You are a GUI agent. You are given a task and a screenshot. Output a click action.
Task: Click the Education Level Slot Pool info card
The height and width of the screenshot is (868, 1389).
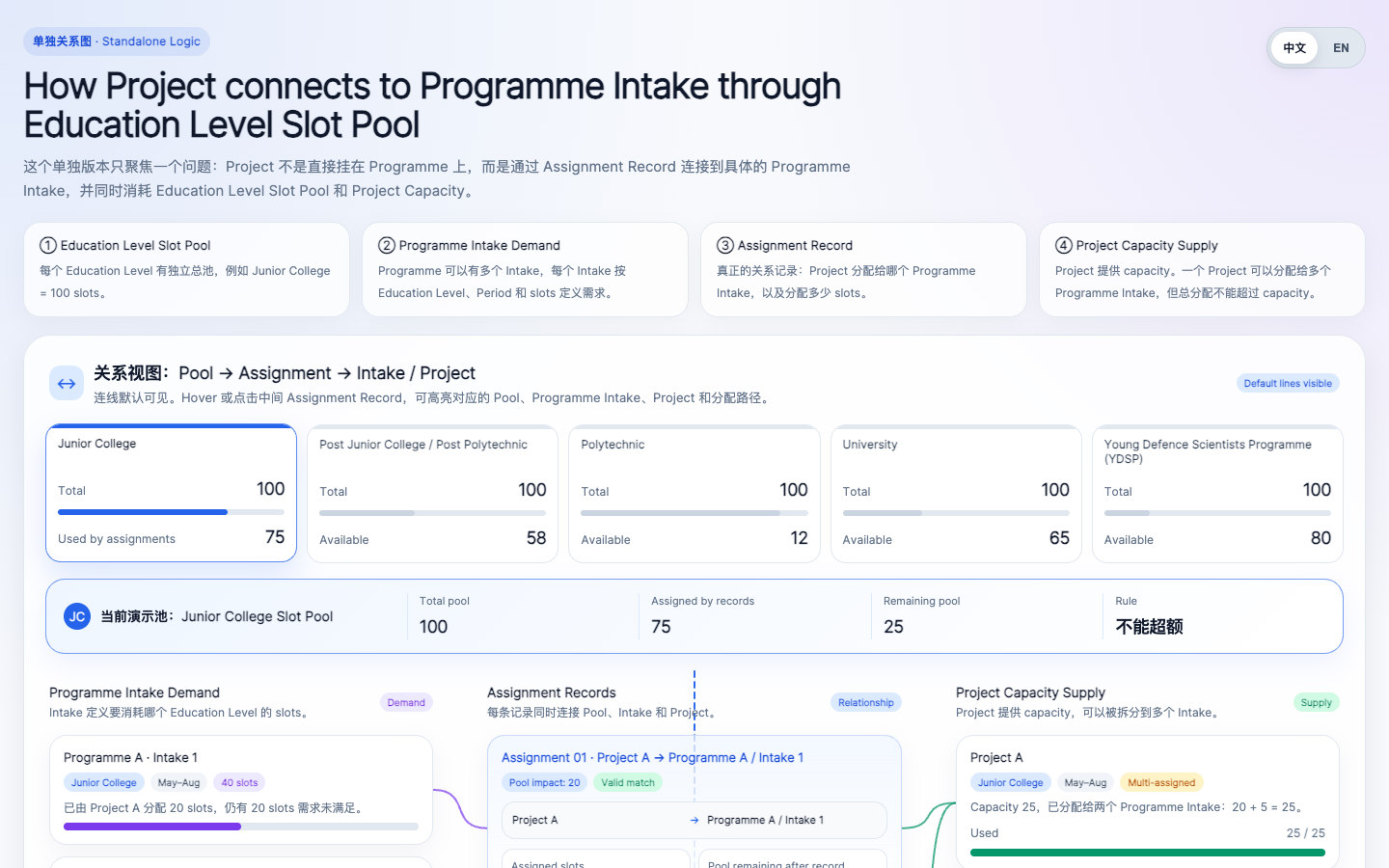[186, 270]
